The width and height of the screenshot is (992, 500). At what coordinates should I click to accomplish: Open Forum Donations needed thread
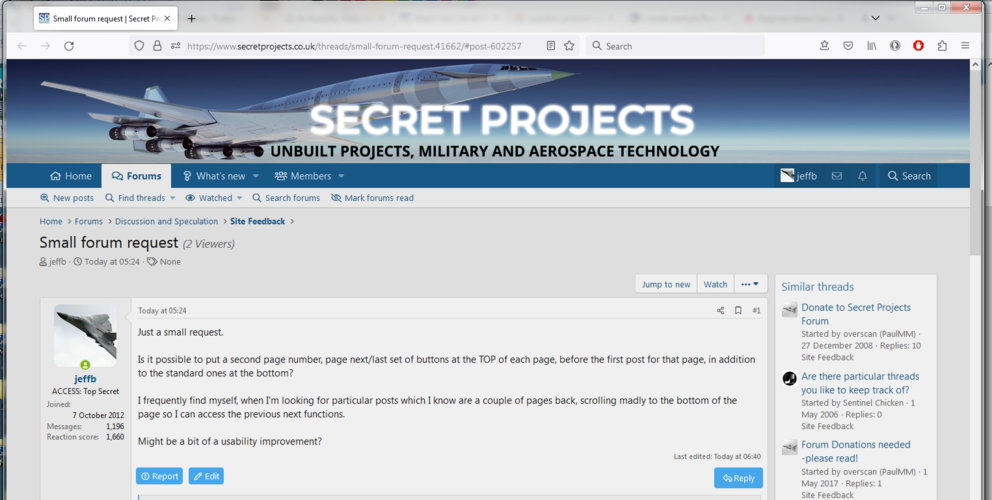pyautogui.click(x=856, y=451)
